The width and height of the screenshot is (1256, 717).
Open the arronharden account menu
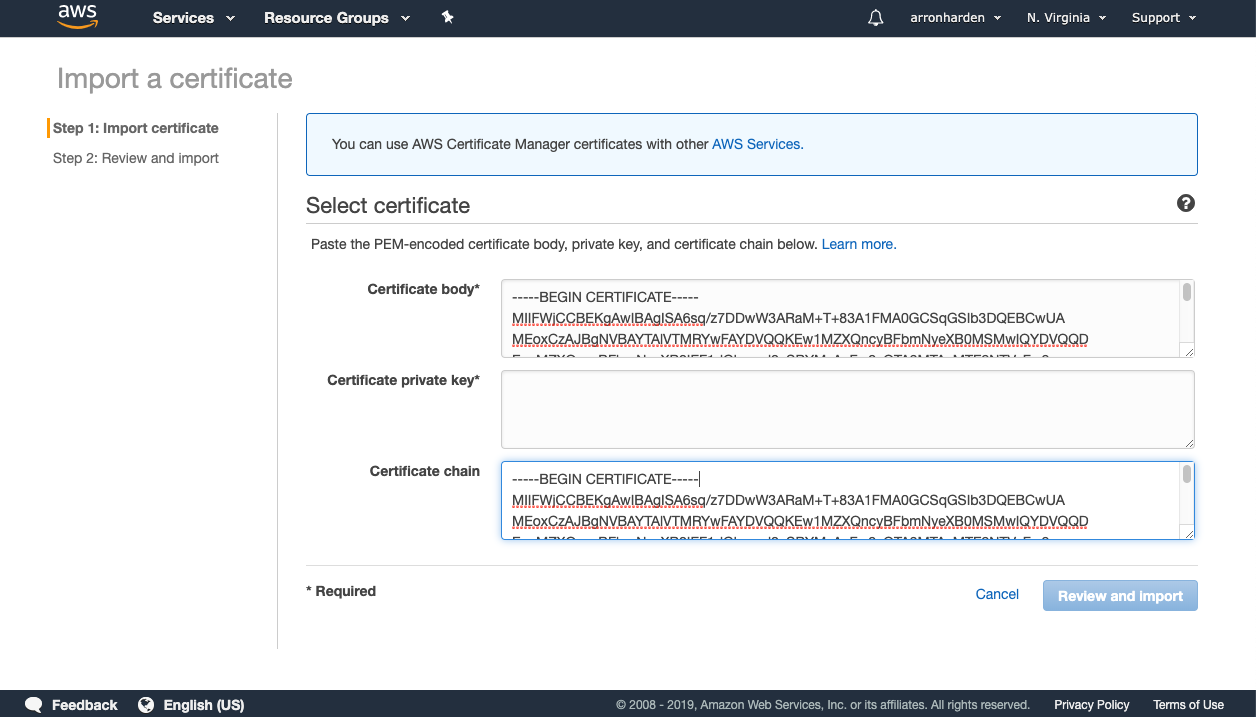pyautogui.click(x=956, y=18)
